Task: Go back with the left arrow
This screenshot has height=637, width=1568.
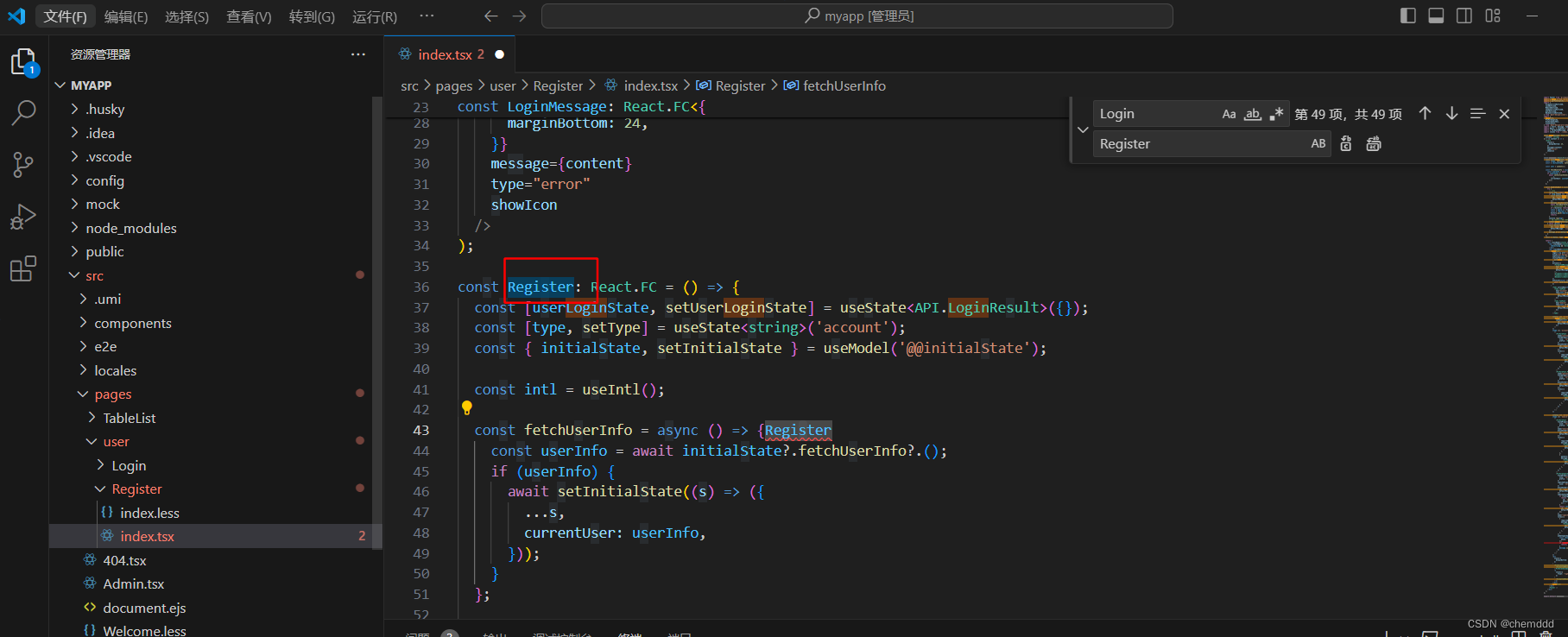Action: click(x=490, y=16)
